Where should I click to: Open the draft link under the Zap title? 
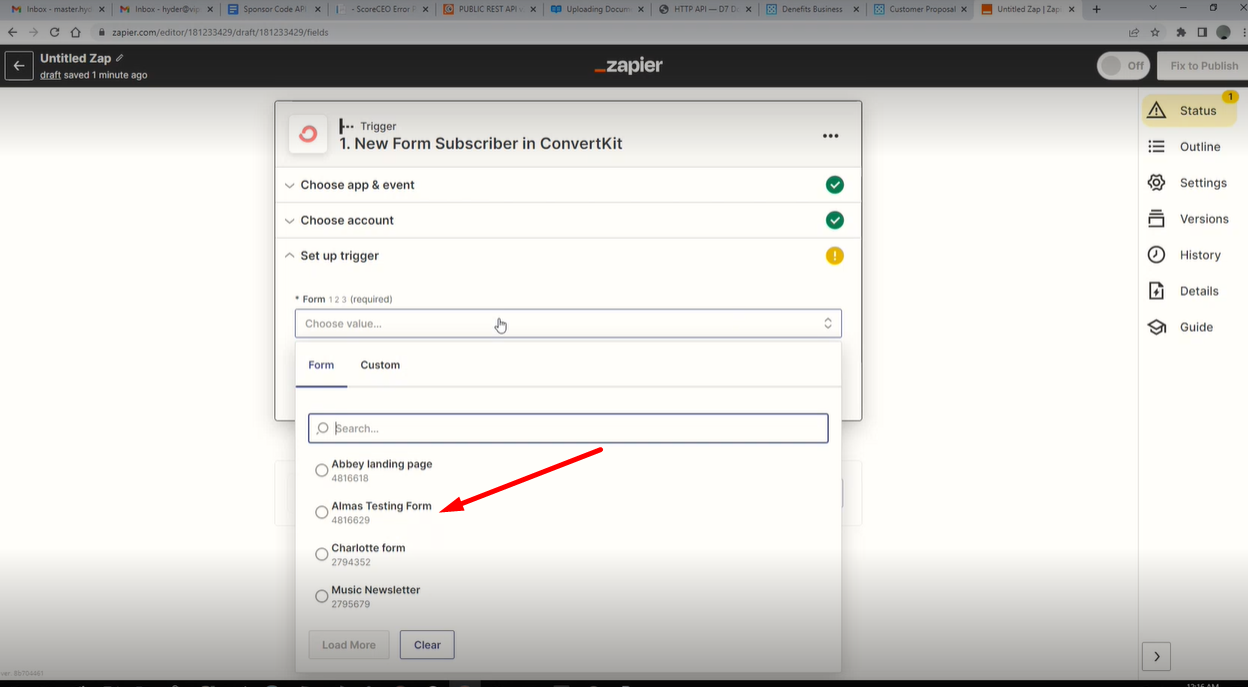click(50, 75)
